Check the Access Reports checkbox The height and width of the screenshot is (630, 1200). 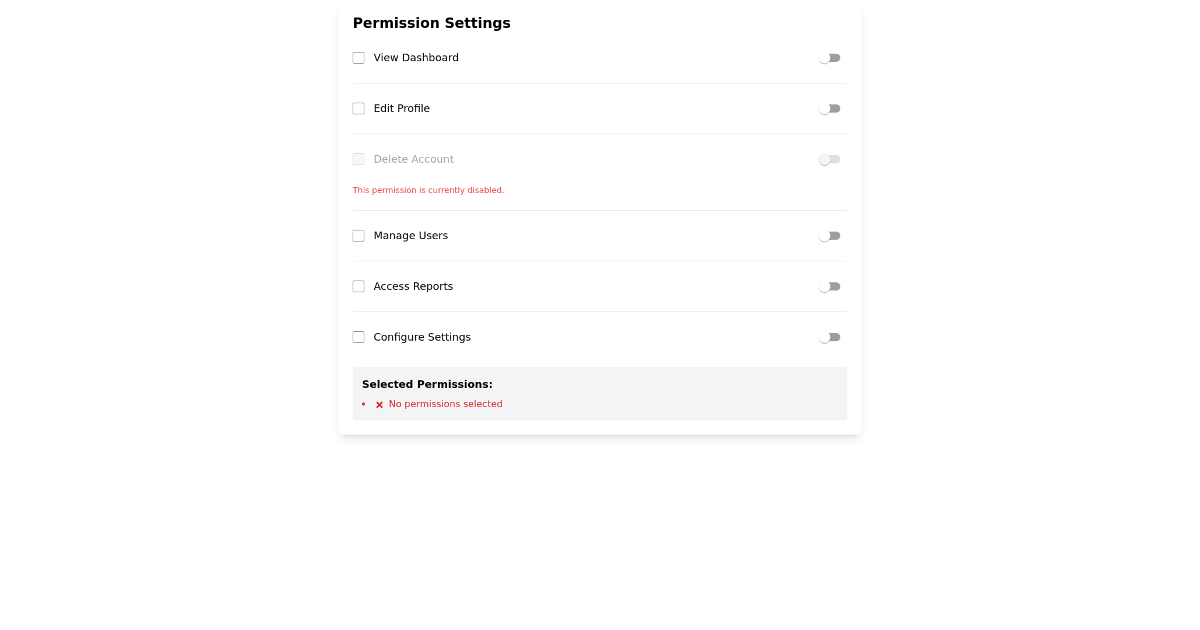coord(358,286)
